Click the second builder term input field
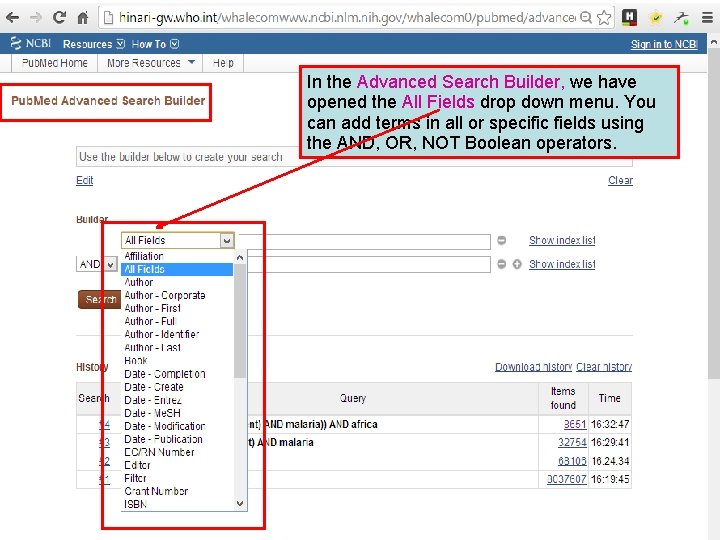720x540 pixels. tap(369, 265)
